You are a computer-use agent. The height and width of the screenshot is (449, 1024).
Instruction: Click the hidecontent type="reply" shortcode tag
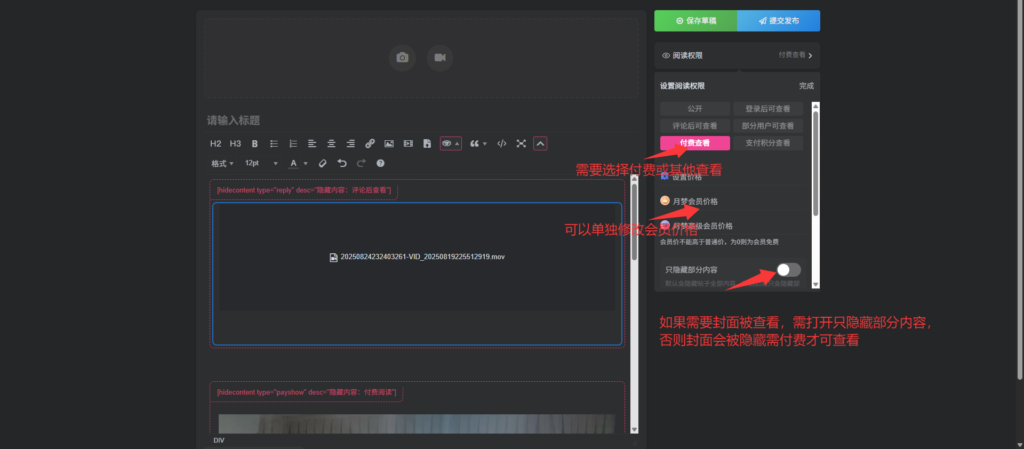pyautogui.click(x=304, y=190)
